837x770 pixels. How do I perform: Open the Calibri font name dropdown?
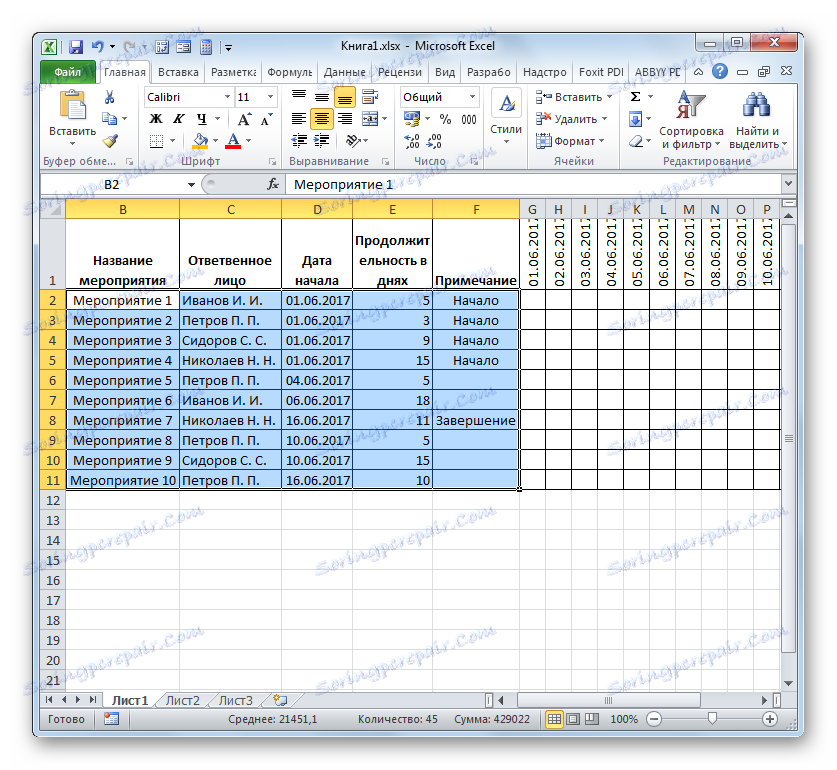[x=227, y=97]
